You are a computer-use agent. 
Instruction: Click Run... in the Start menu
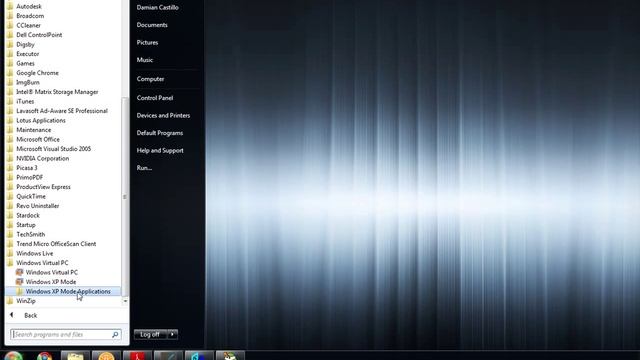pyautogui.click(x=144, y=168)
